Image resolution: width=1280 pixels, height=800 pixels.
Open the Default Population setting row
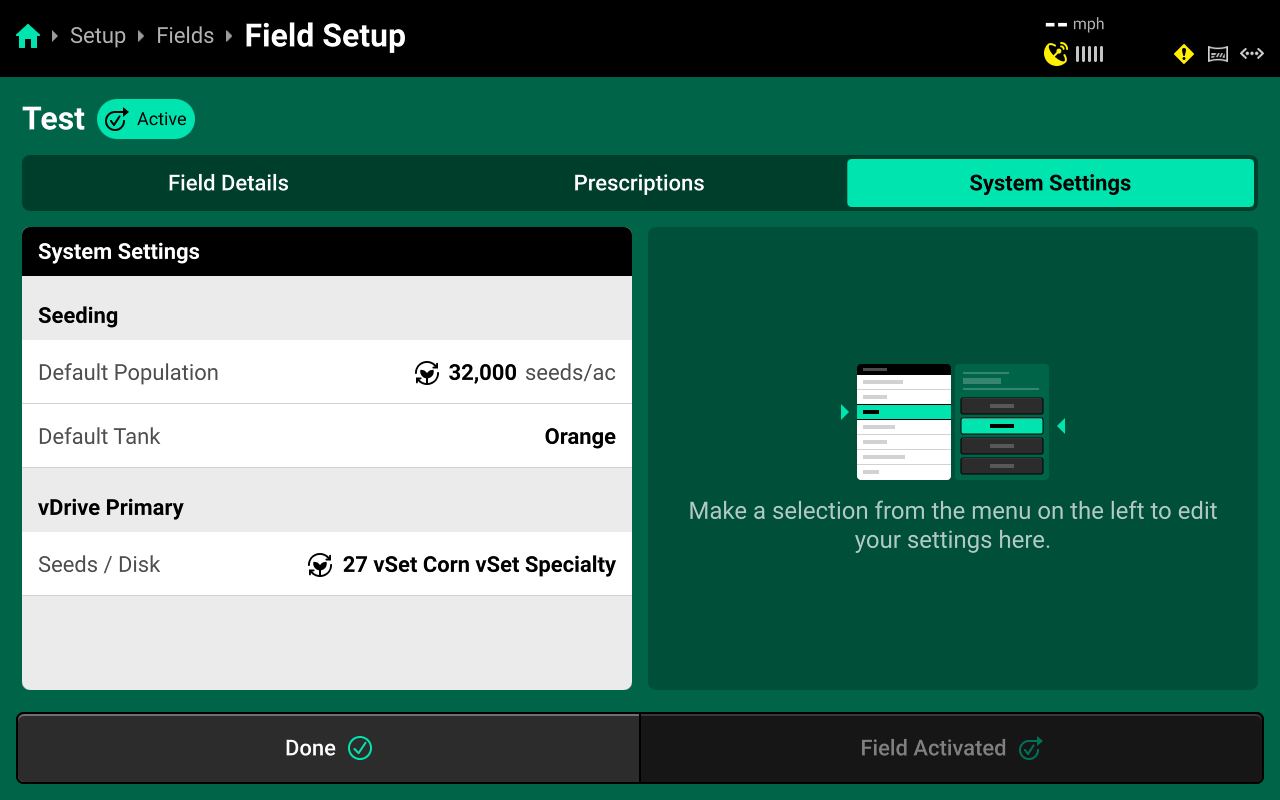point(327,373)
